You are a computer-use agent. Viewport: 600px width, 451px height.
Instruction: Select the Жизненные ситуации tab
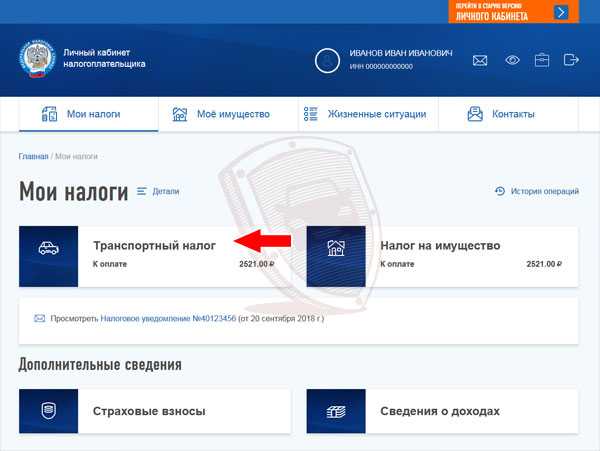pos(368,114)
